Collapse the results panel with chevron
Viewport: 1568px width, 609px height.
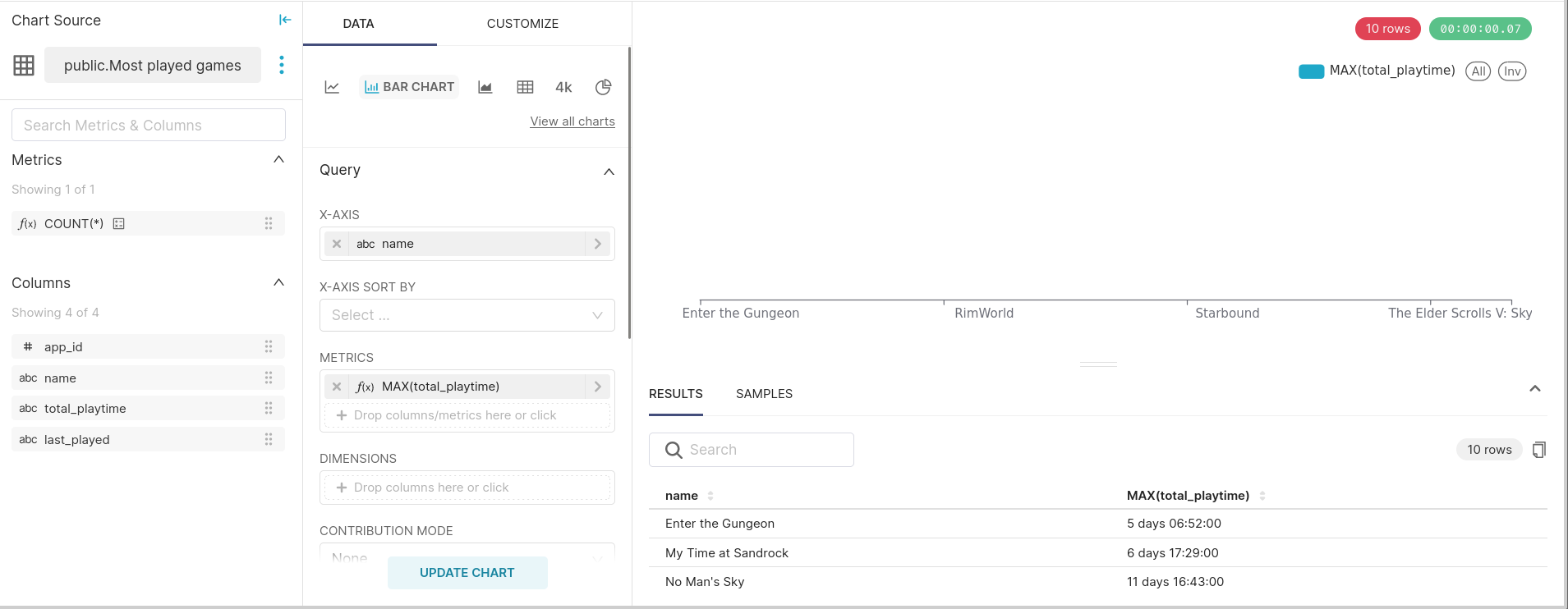pos(1535,389)
